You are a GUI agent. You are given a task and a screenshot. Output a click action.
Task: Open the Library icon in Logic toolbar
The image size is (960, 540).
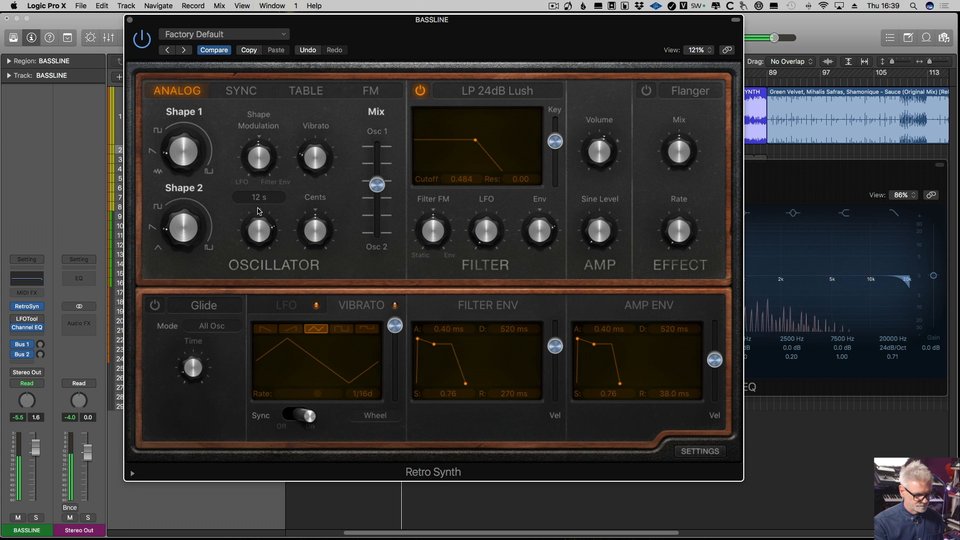point(13,38)
